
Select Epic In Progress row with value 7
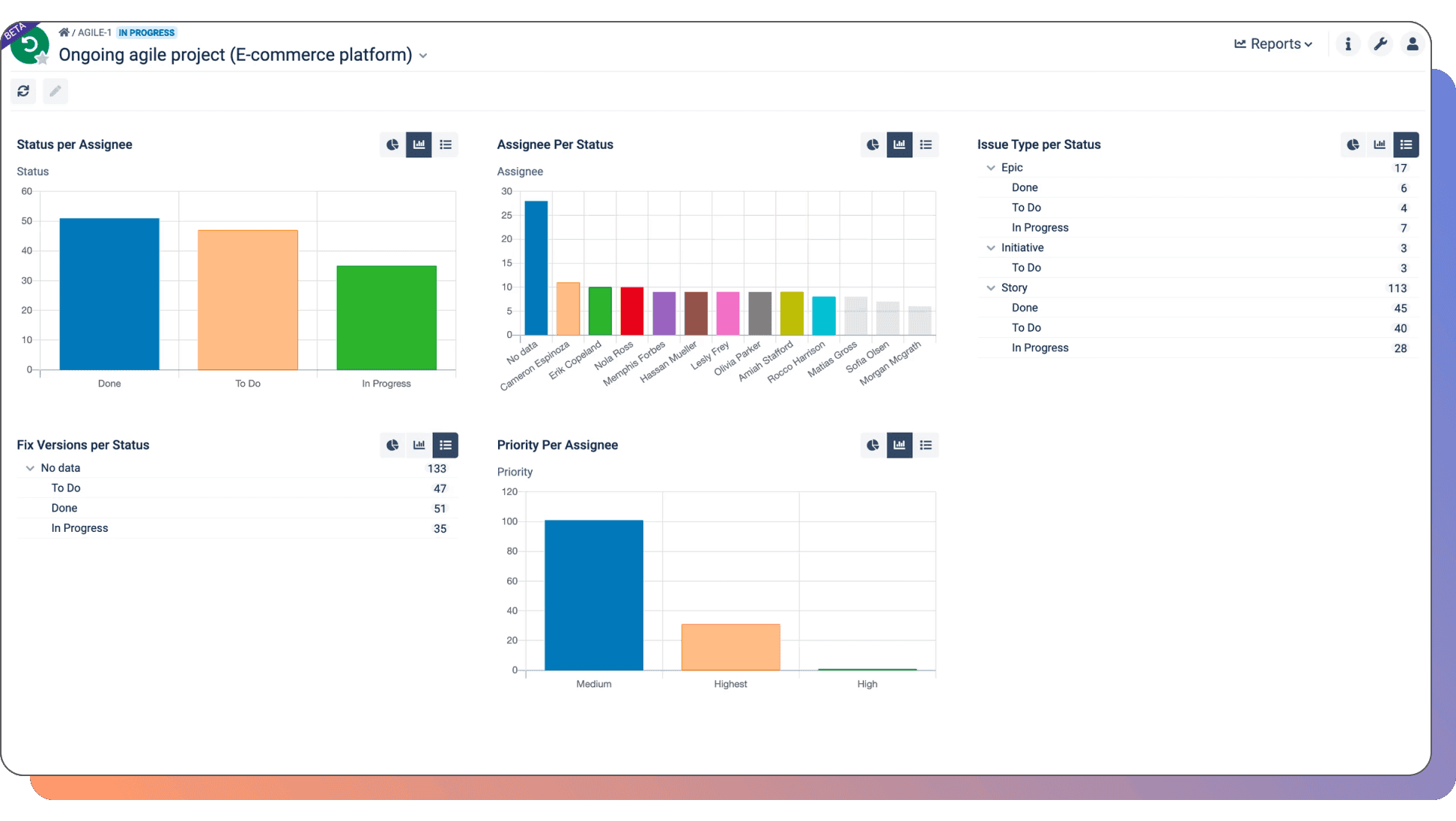[x=1198, y=228]
